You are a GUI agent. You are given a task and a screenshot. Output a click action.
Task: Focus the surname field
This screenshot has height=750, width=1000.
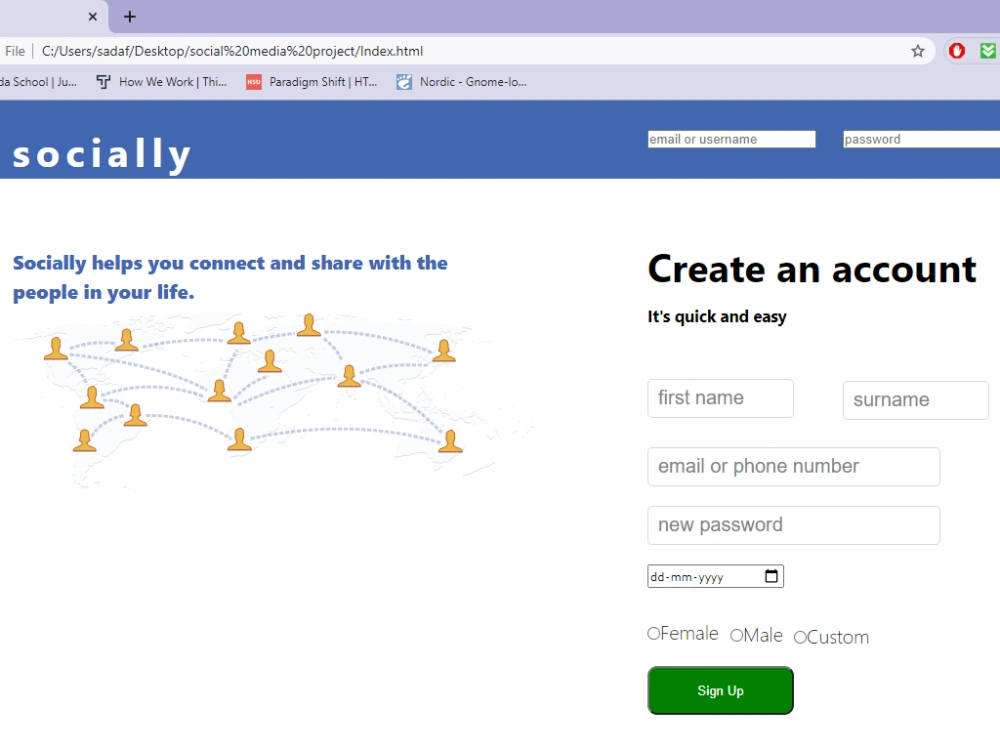(x=915, y=401)
